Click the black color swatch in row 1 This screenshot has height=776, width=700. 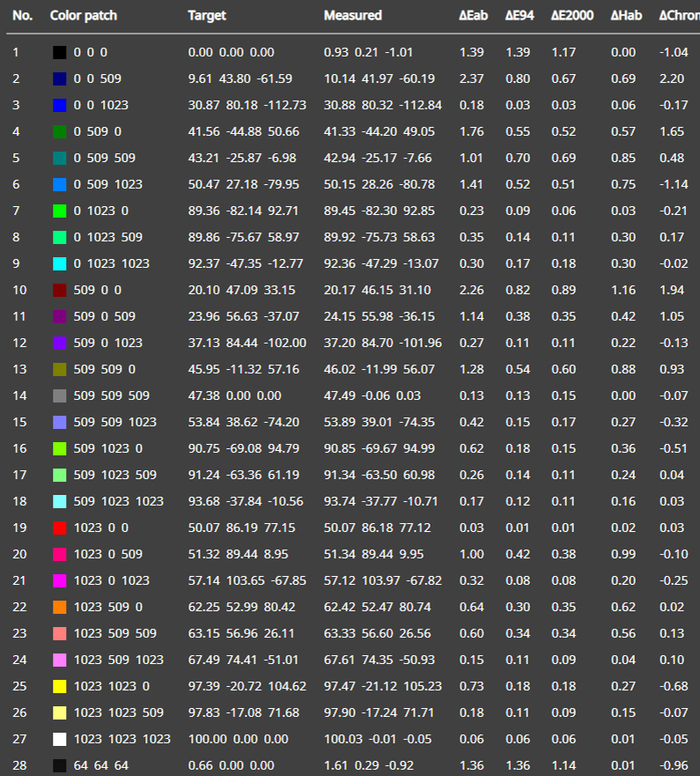[59, 52]
